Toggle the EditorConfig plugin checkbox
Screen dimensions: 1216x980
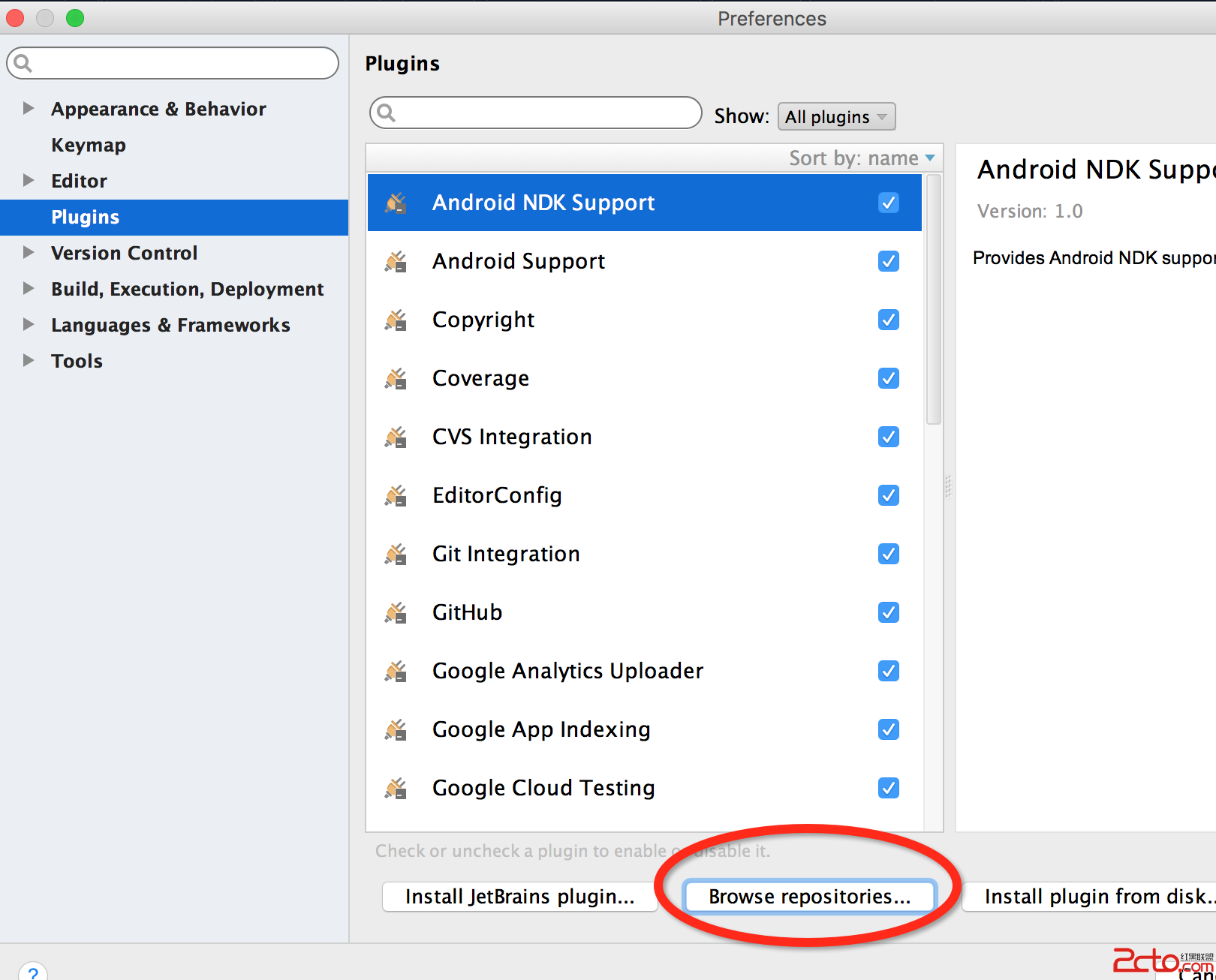888,495
